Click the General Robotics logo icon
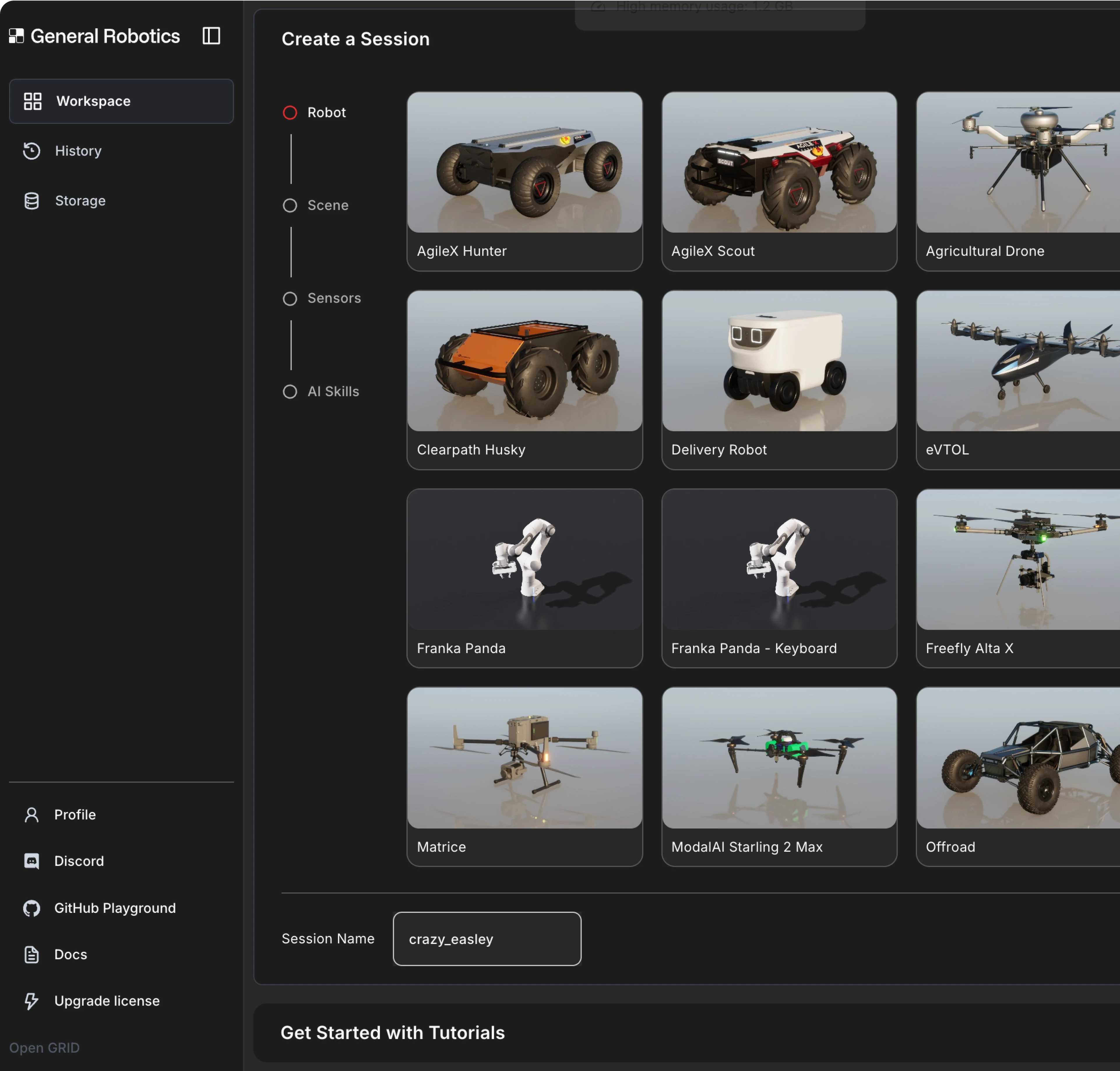The width and height of the screenshot is (1120, 1071). coord(17,36)
